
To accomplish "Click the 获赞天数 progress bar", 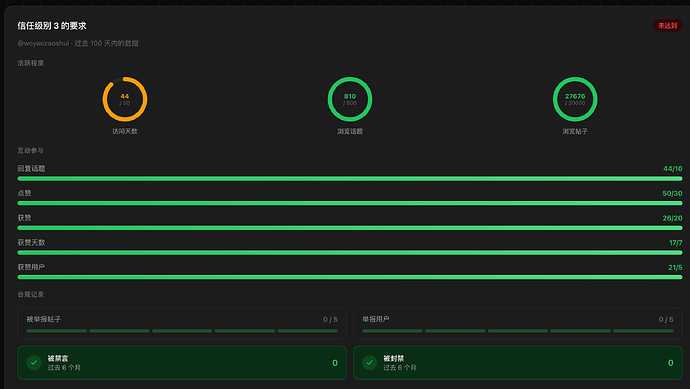I will click(350, 253).
